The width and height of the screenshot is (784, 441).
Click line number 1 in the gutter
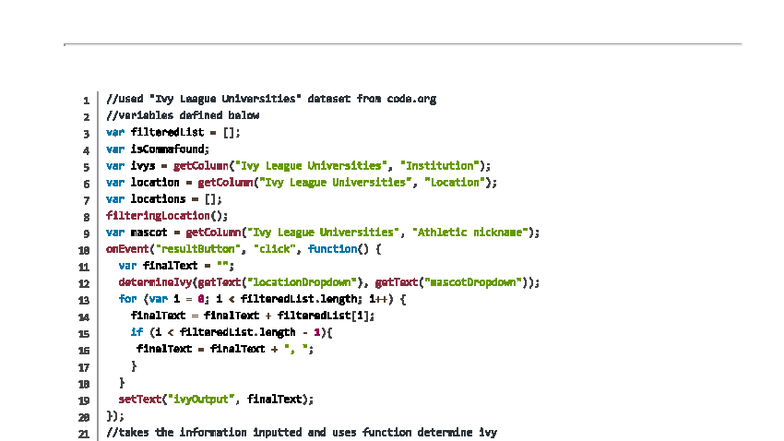(86, 100)
